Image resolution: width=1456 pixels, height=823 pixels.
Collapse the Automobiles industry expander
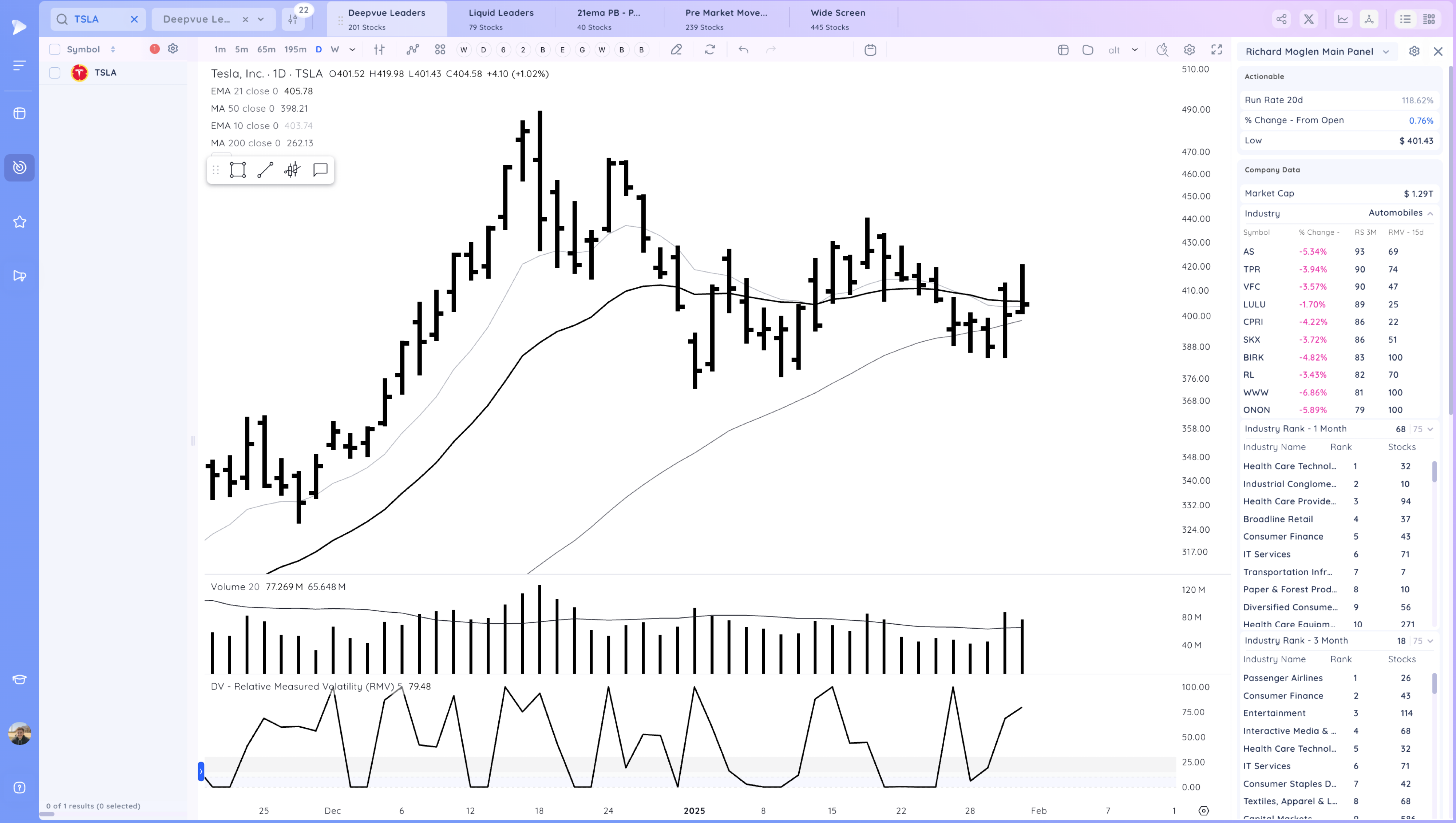[1430, 213]
